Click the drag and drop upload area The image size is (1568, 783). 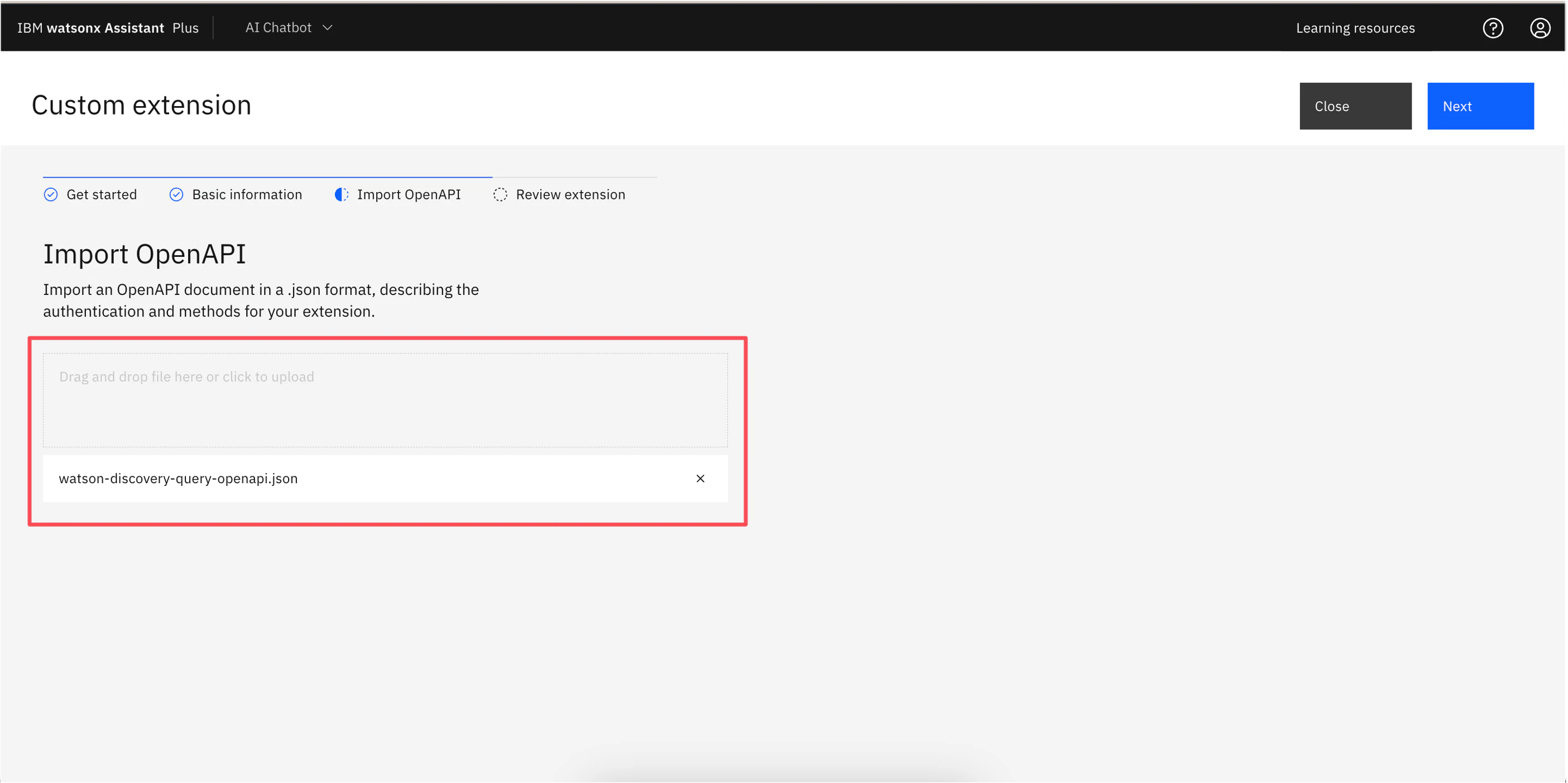385,400
